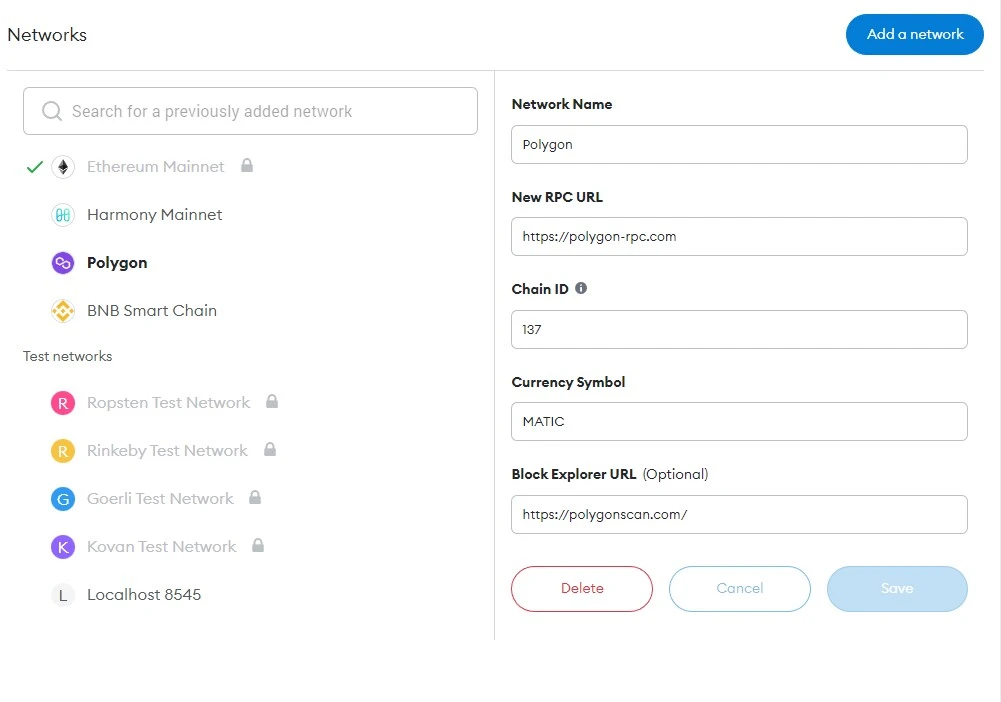Click the blue Goerli G icon

coord(63,499)
